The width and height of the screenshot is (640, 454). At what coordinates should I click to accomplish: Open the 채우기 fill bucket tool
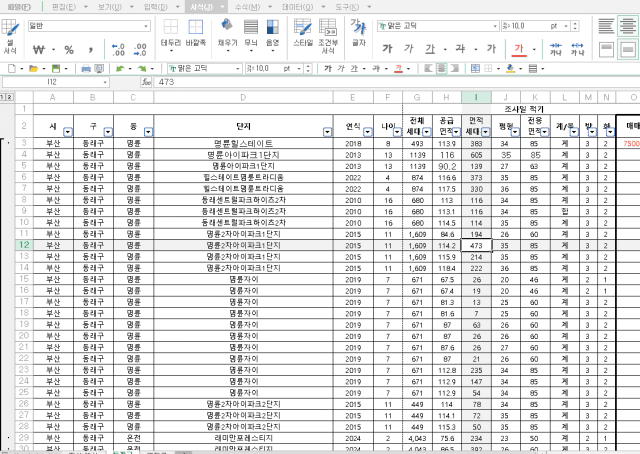[x=227, y=36]
